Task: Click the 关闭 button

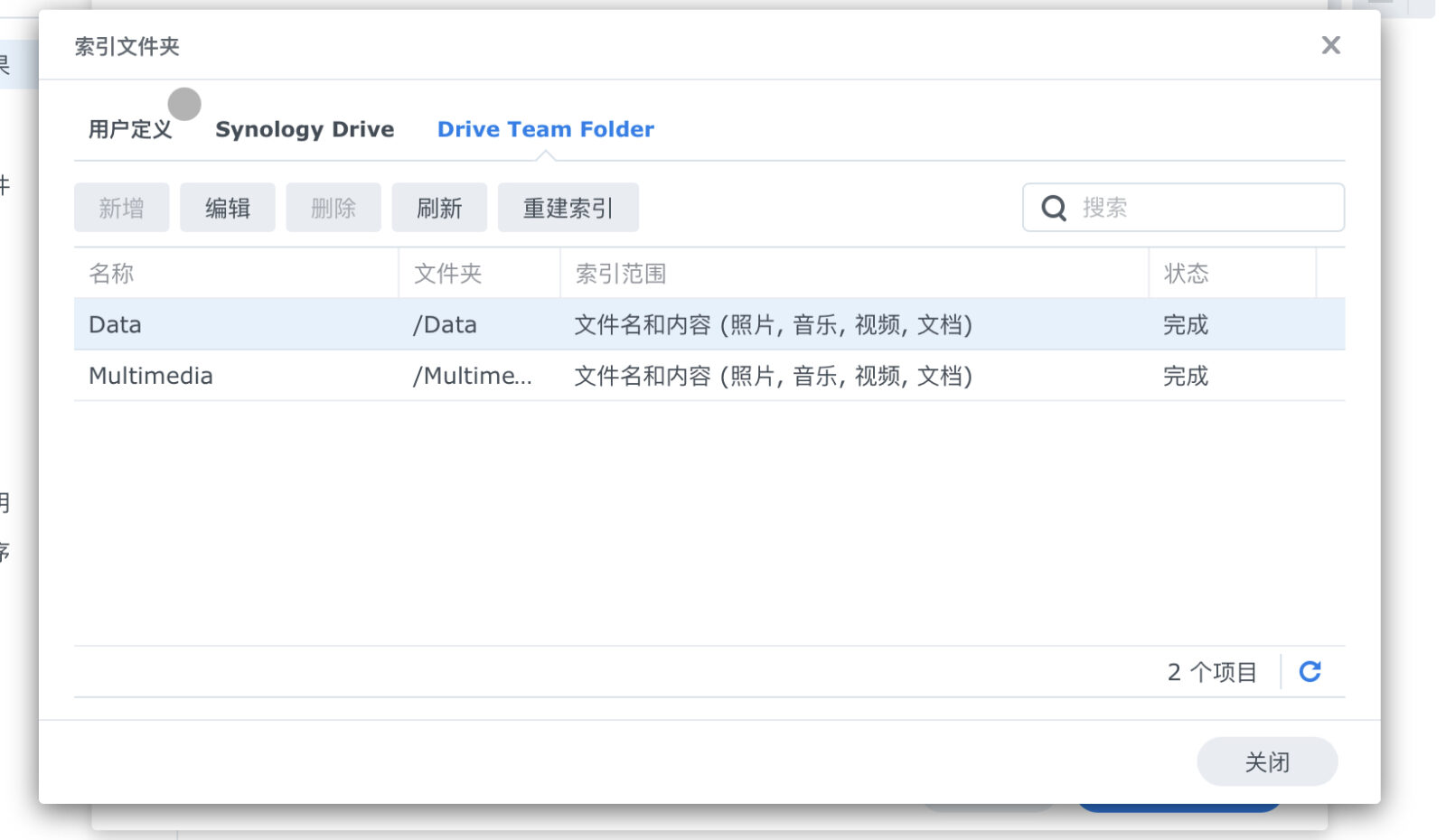Action: click(1267, 761)
